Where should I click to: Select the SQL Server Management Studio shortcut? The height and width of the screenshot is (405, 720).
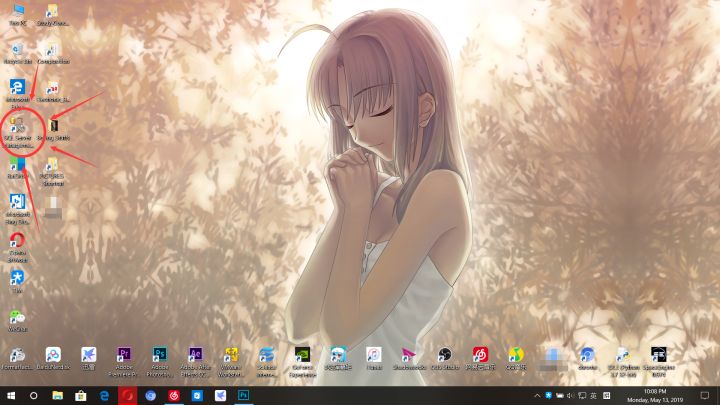(x=18, y=128)
